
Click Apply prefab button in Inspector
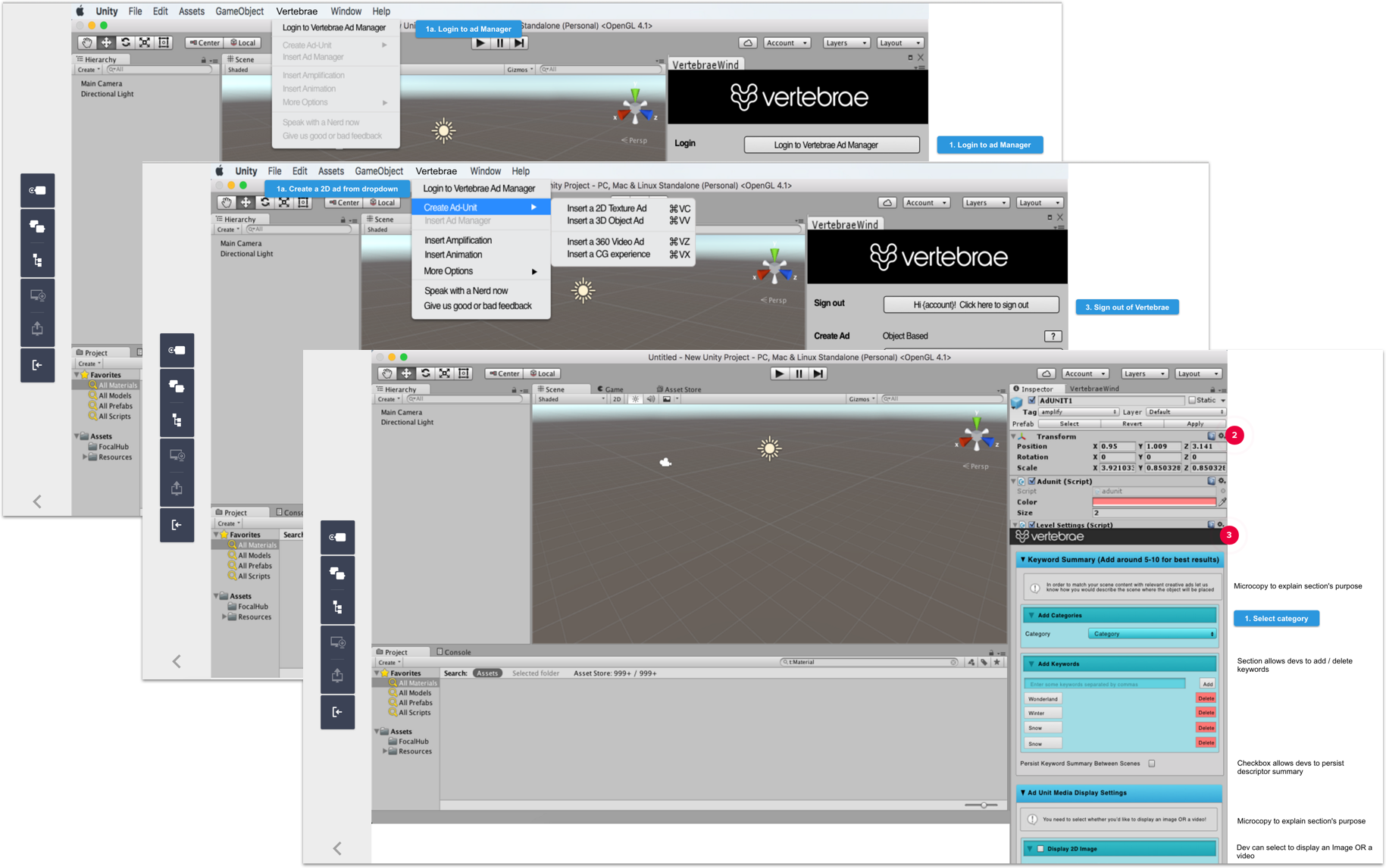[x=1195, y=424]
